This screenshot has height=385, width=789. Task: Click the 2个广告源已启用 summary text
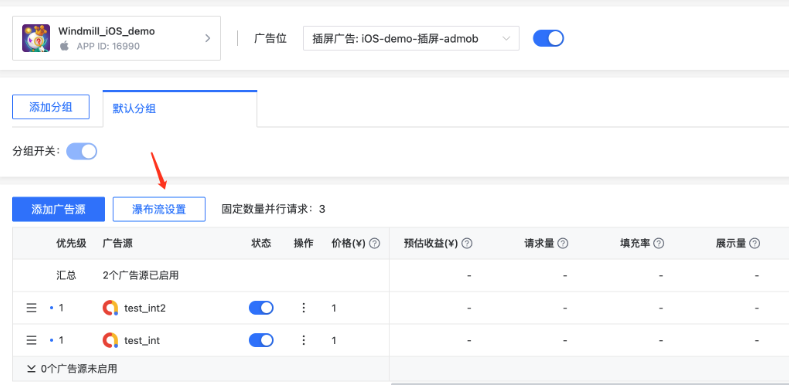point(140,276)
